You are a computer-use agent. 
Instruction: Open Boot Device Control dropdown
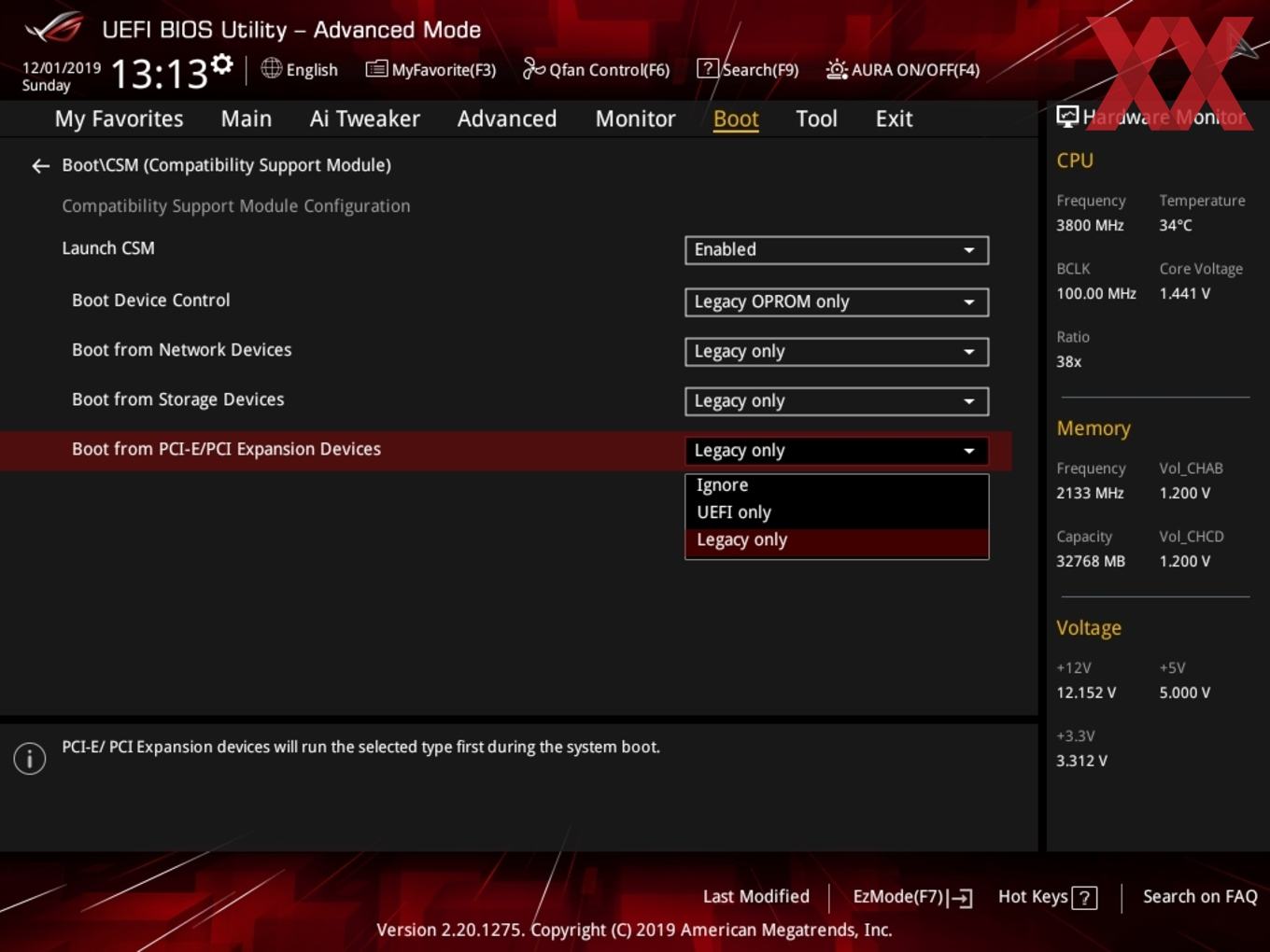pos(837,302)
